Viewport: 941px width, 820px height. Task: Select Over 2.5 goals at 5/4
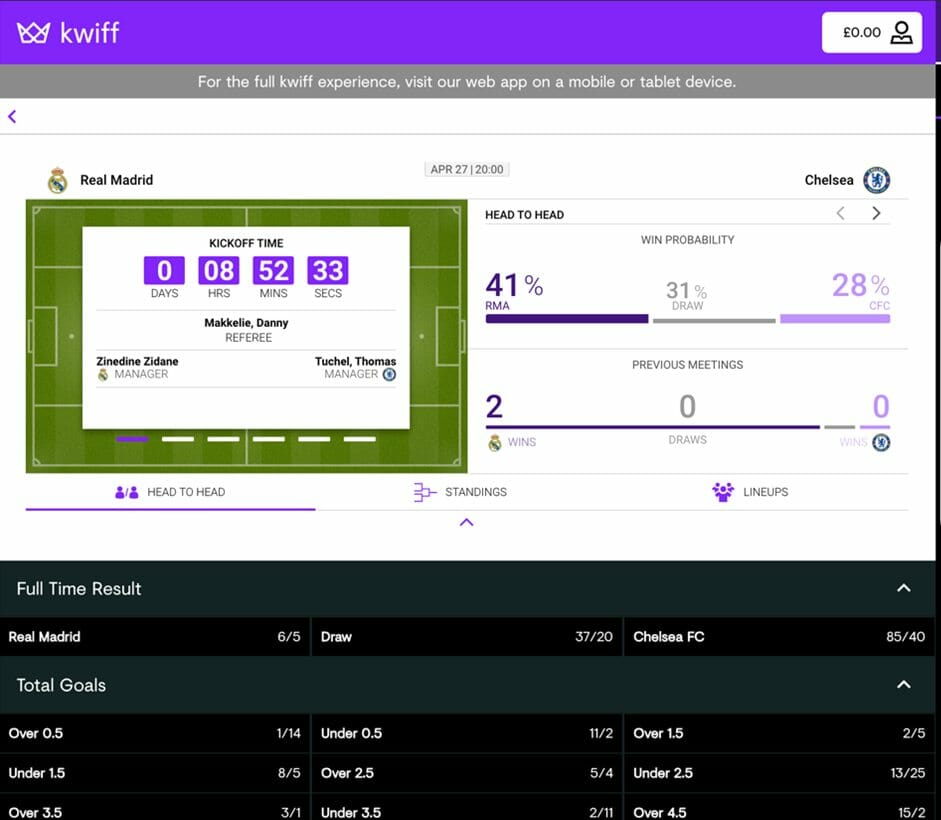point(467,773)
